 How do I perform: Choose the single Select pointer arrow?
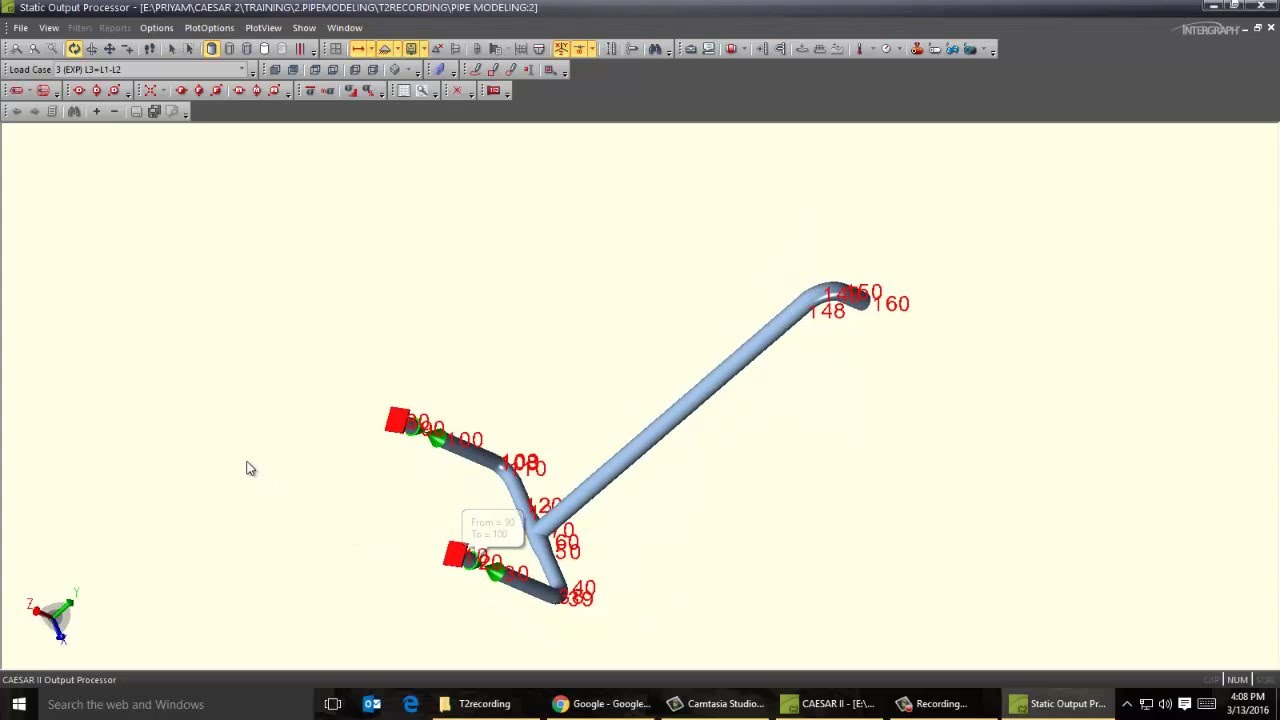172,48
